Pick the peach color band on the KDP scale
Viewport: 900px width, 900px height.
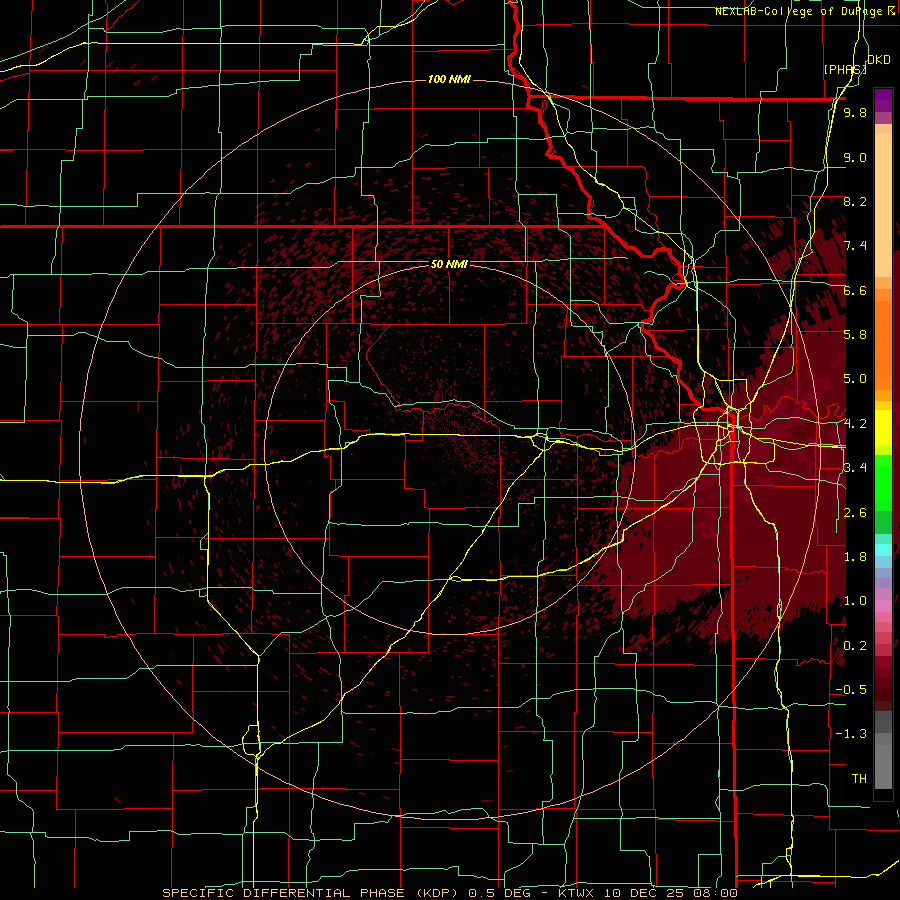pos(883,201)
